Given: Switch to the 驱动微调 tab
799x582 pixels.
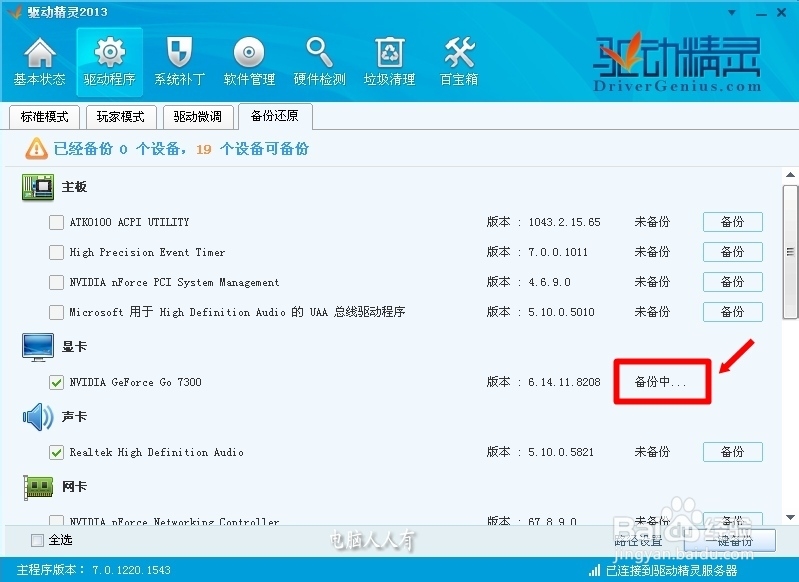Looking at the screenshot, I should (x=198, y=117).
